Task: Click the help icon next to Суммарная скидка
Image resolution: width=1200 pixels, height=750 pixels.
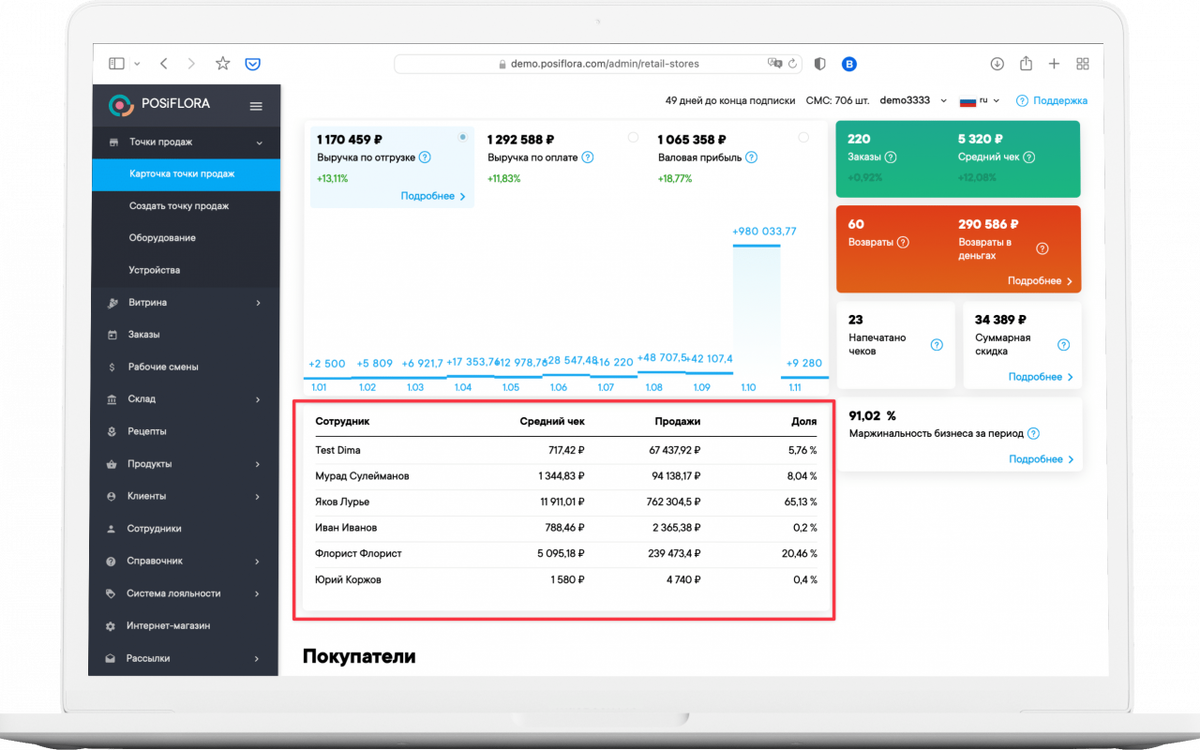Action: click(1064, 345)
